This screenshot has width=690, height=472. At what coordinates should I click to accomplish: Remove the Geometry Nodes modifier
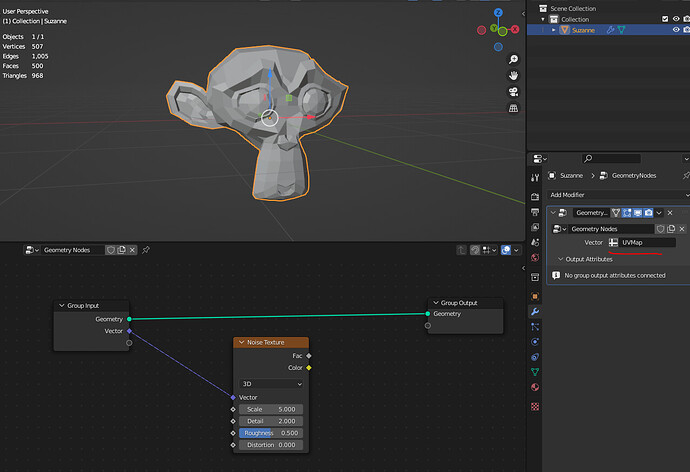pyautogui.click(x=670, y=213)
